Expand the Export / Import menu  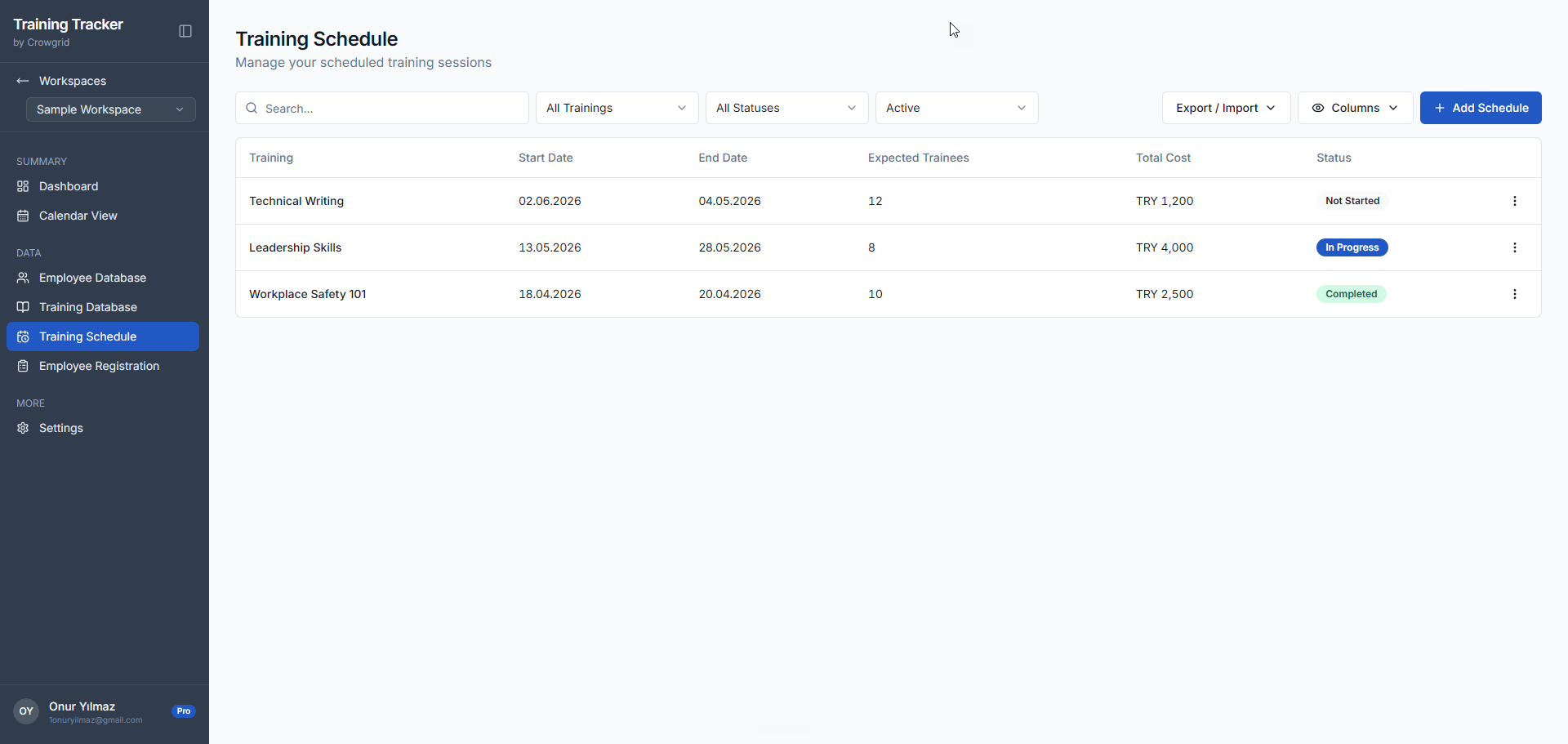pyautogui.click(x=1227, y=108)
